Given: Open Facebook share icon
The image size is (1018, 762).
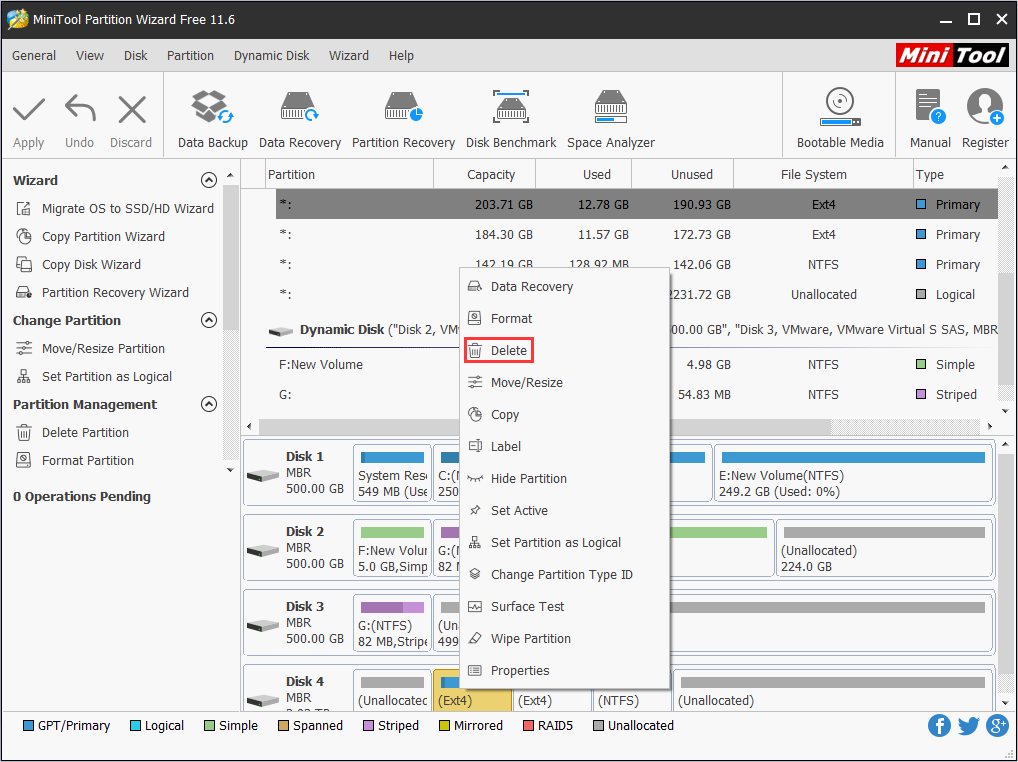Looking at the screenshot, I should click(939, 726).
